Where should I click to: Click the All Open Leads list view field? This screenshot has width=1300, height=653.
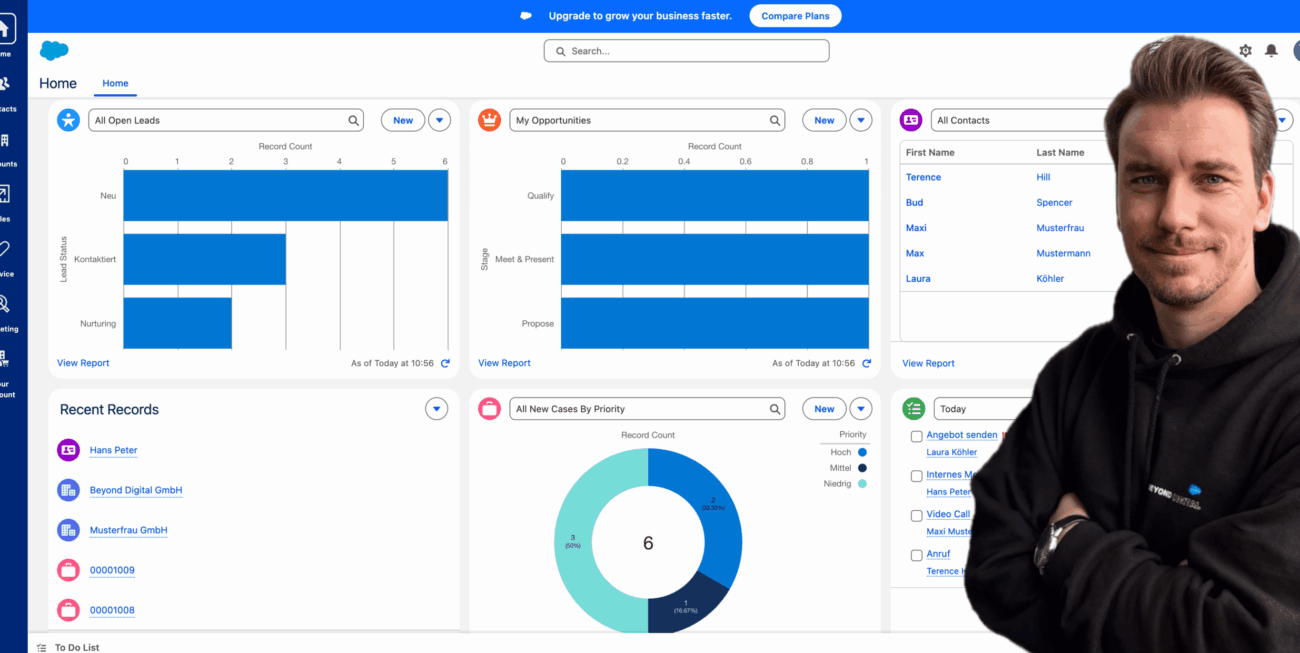coord(226,120)
